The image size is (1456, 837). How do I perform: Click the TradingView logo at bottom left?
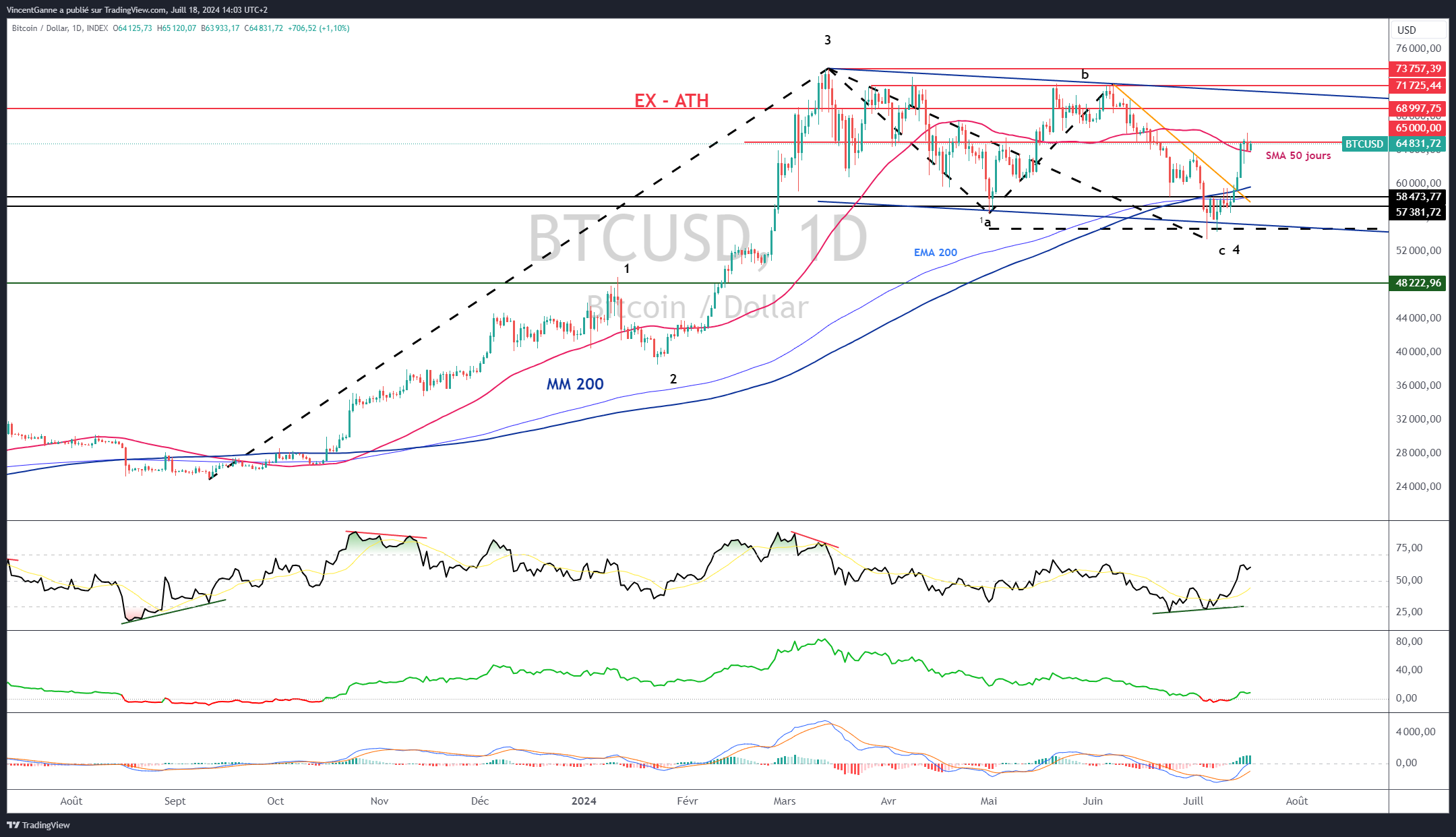tap(38, 825)
